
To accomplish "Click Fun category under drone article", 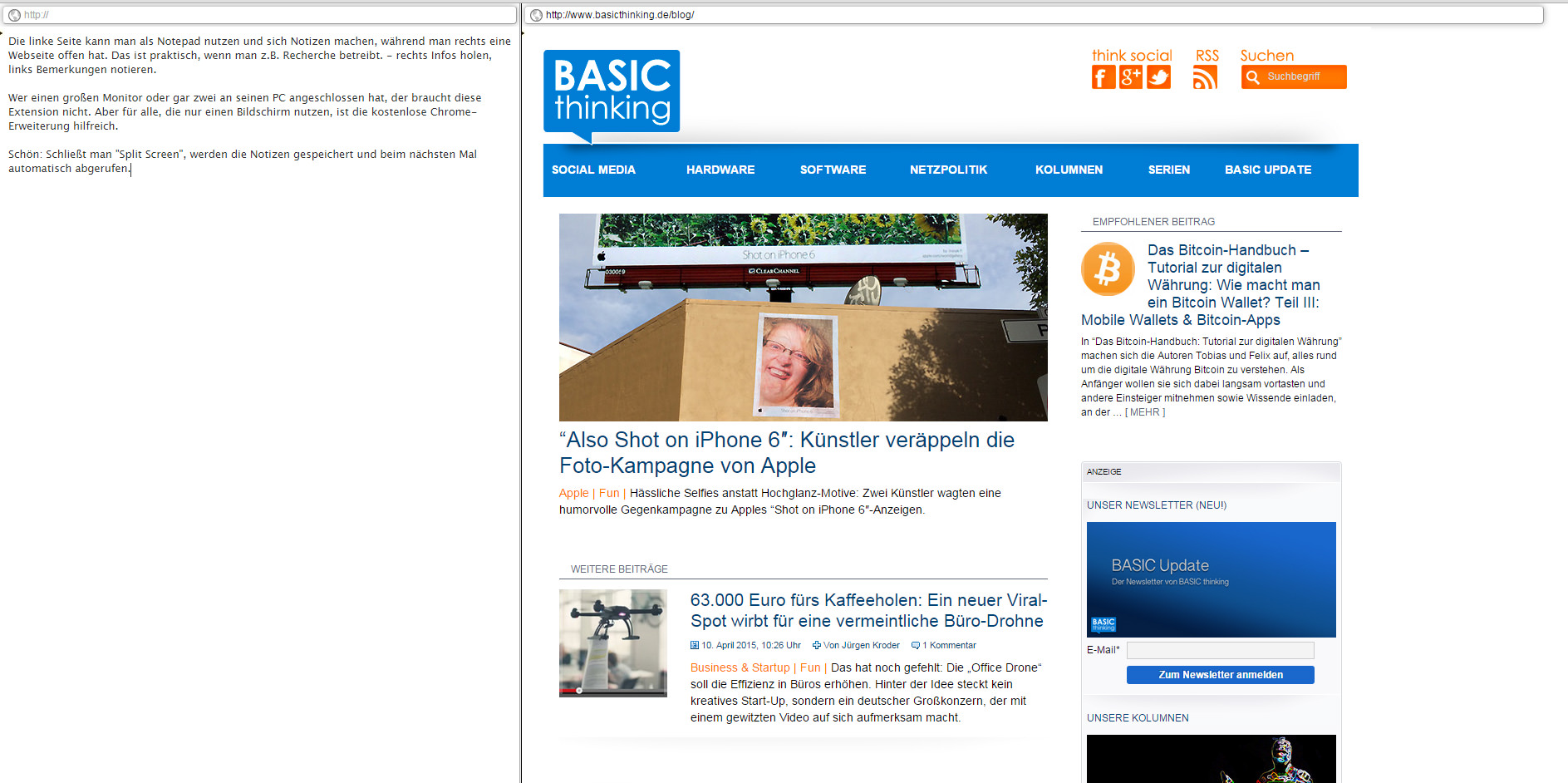I will [810, 667].
